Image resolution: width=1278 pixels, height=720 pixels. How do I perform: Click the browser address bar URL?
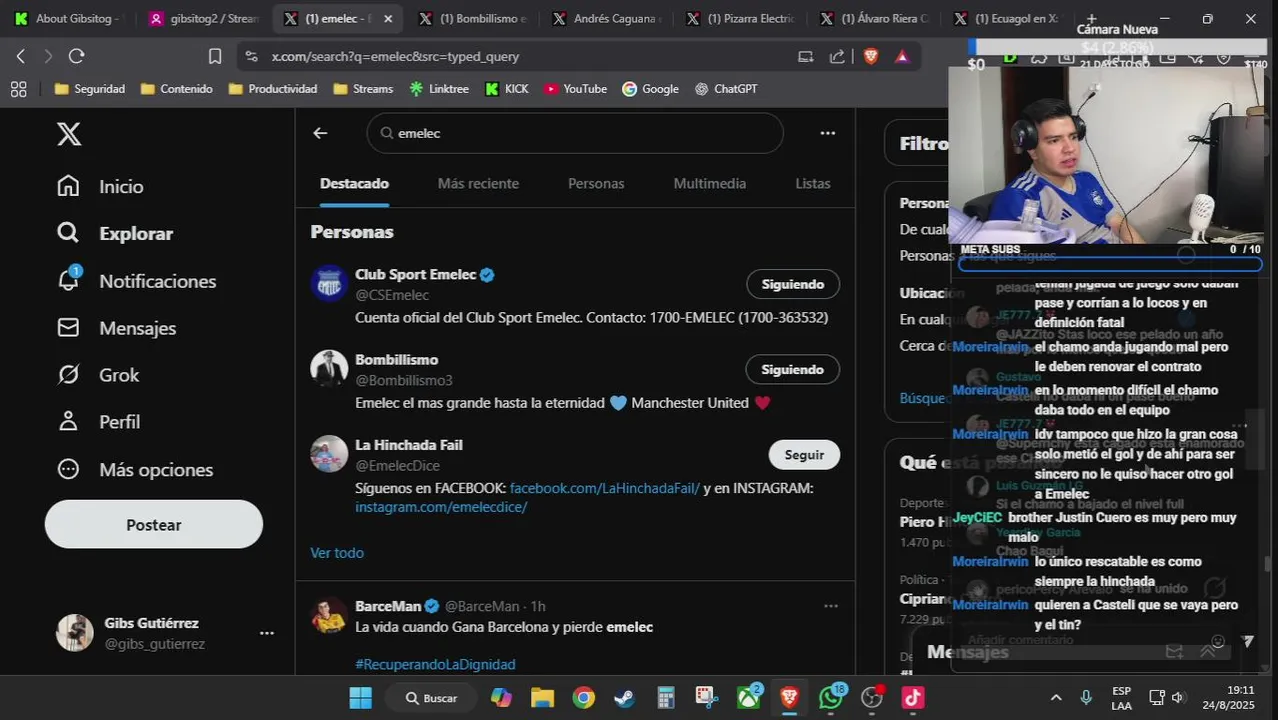click(x=395, y=56)
